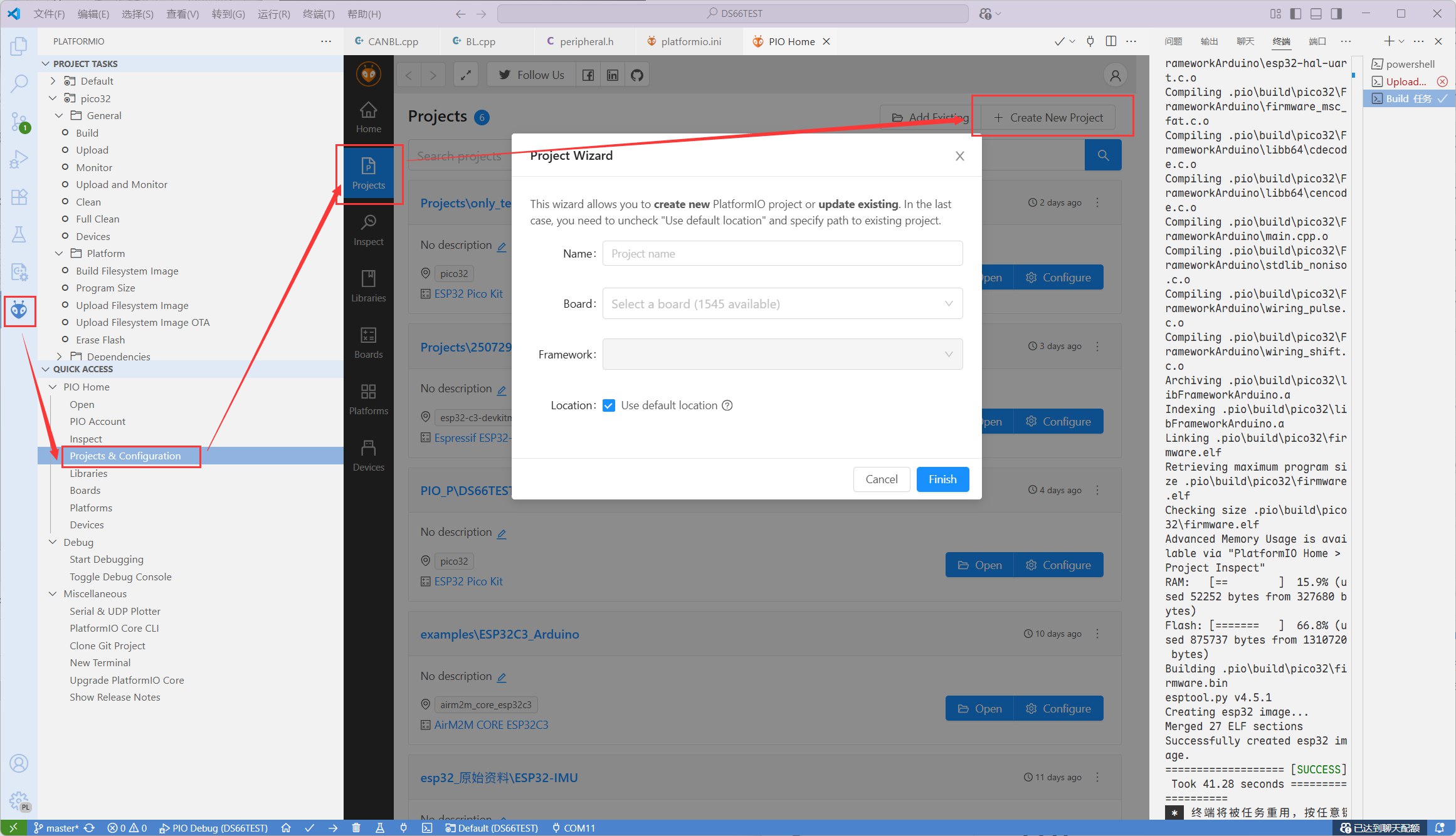Screen dimensions: 1456x836
Task: Select the Build task under General
Action: click(x=87, y=133)
